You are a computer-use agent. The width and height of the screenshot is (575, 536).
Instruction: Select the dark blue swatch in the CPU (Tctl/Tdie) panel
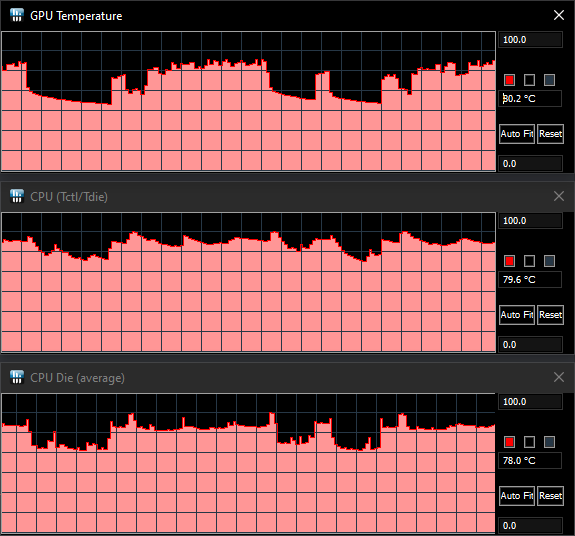(x=549, y=261)
